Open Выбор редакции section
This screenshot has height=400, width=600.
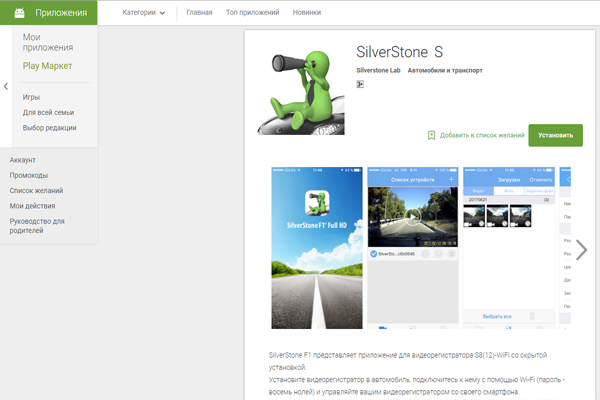tap(49, 128)
